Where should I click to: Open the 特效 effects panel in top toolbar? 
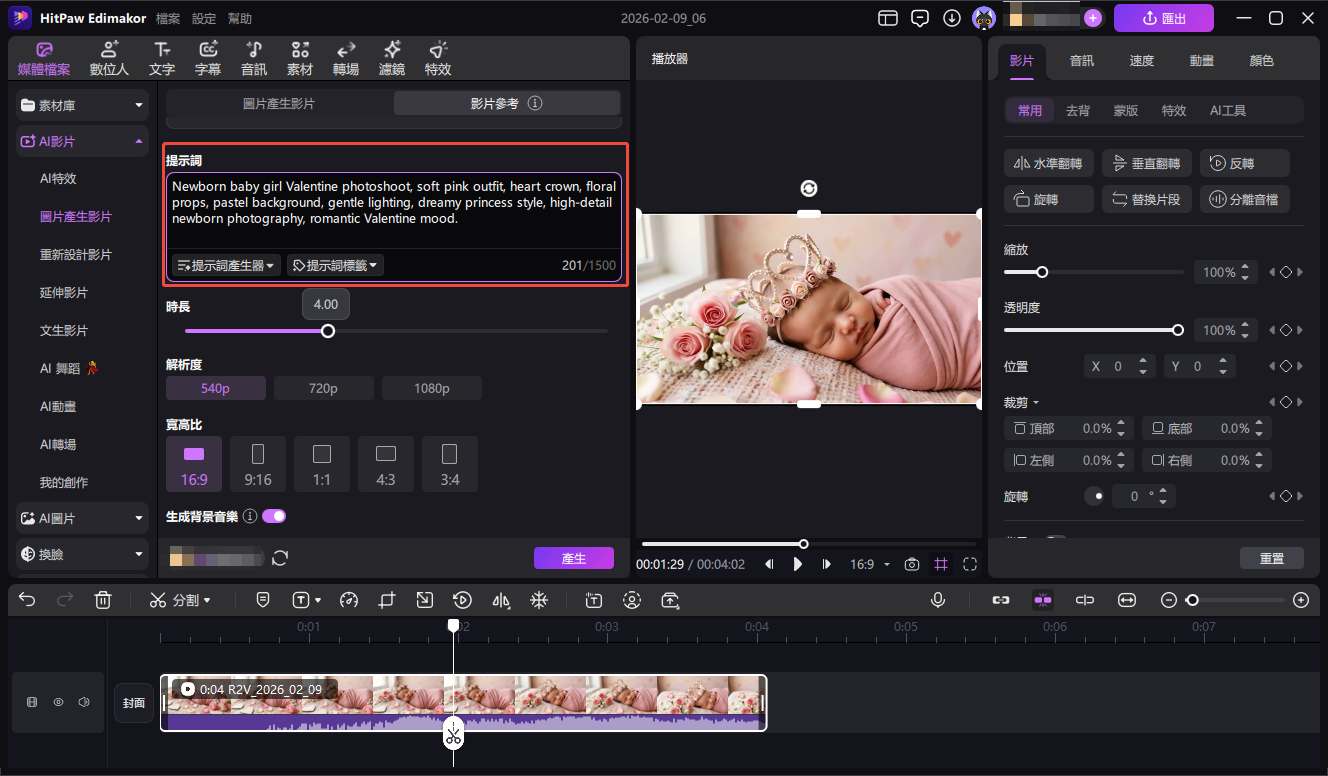pyautogui.click(x=437, y=58)
